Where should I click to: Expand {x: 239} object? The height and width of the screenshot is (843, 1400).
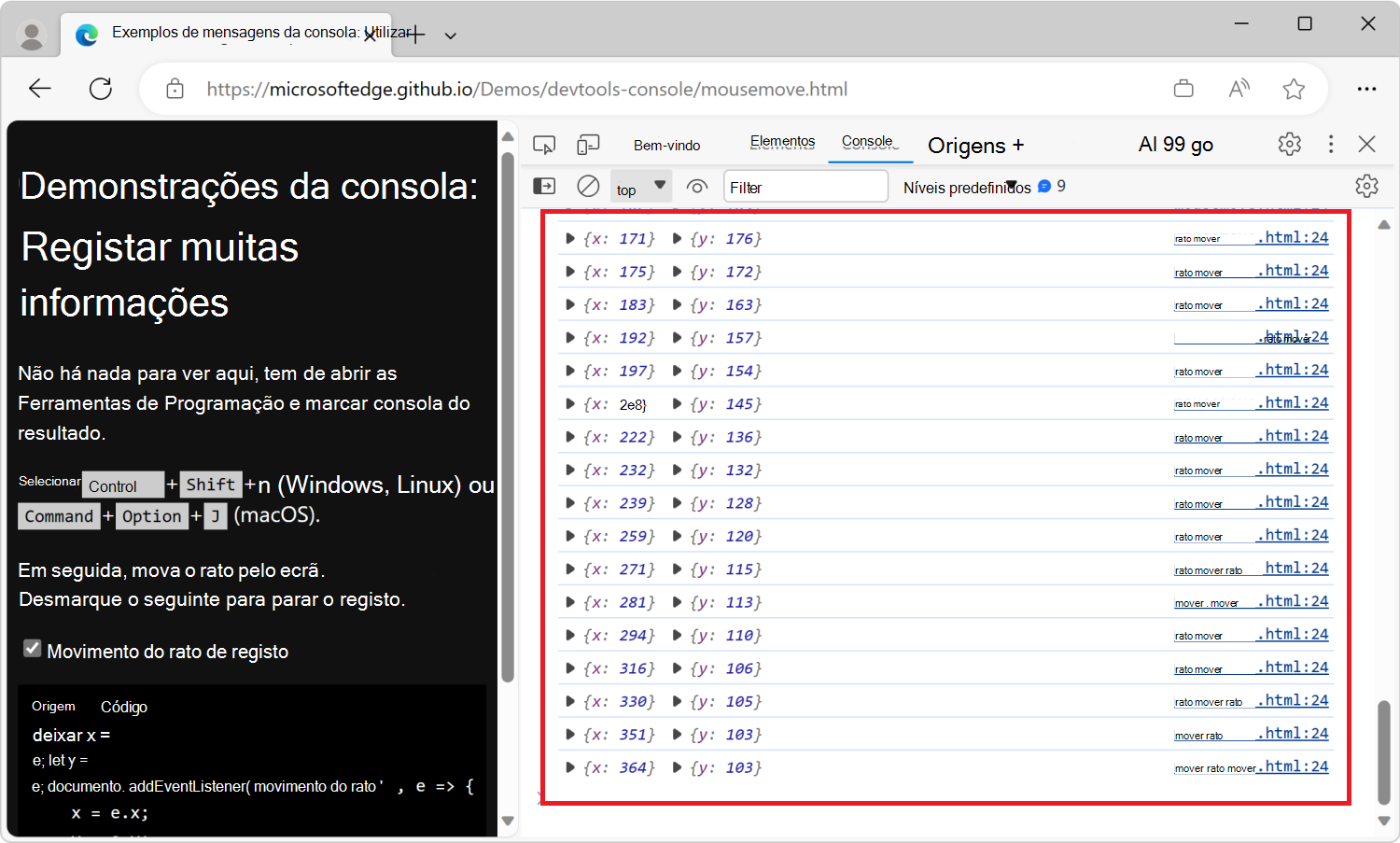coord(570,503)
